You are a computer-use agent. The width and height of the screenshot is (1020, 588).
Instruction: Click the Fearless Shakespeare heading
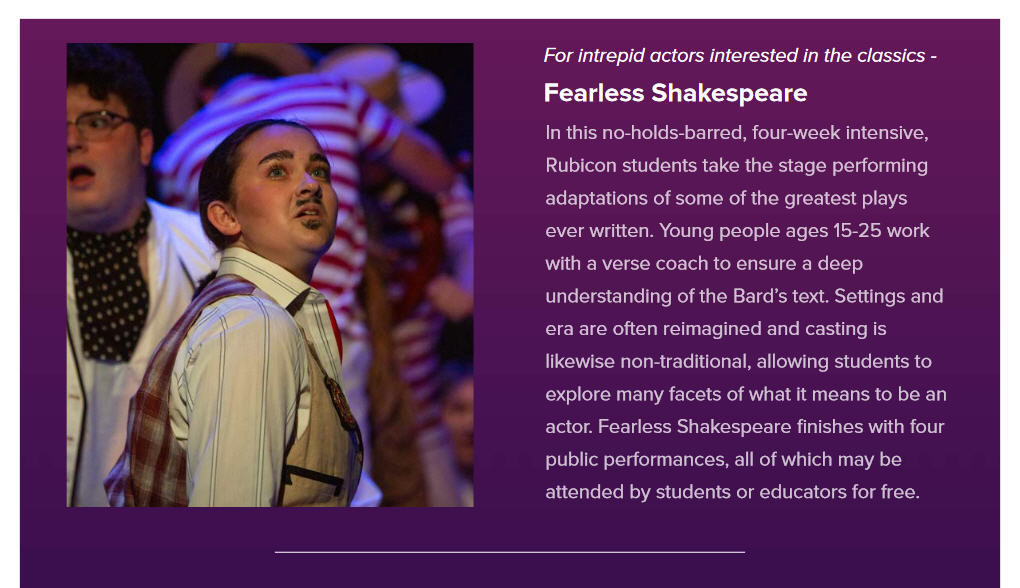coord(675,93)
